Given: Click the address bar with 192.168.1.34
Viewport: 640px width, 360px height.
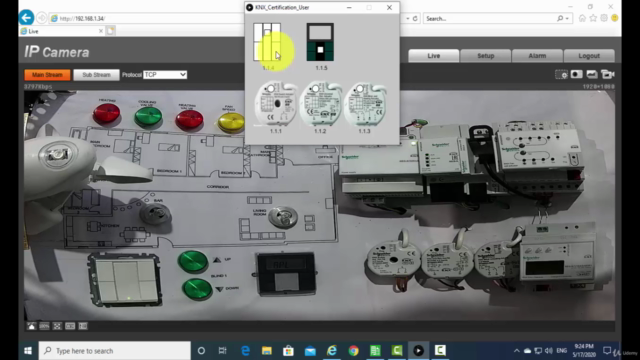Looking at the screenshot, I should 147,18.
